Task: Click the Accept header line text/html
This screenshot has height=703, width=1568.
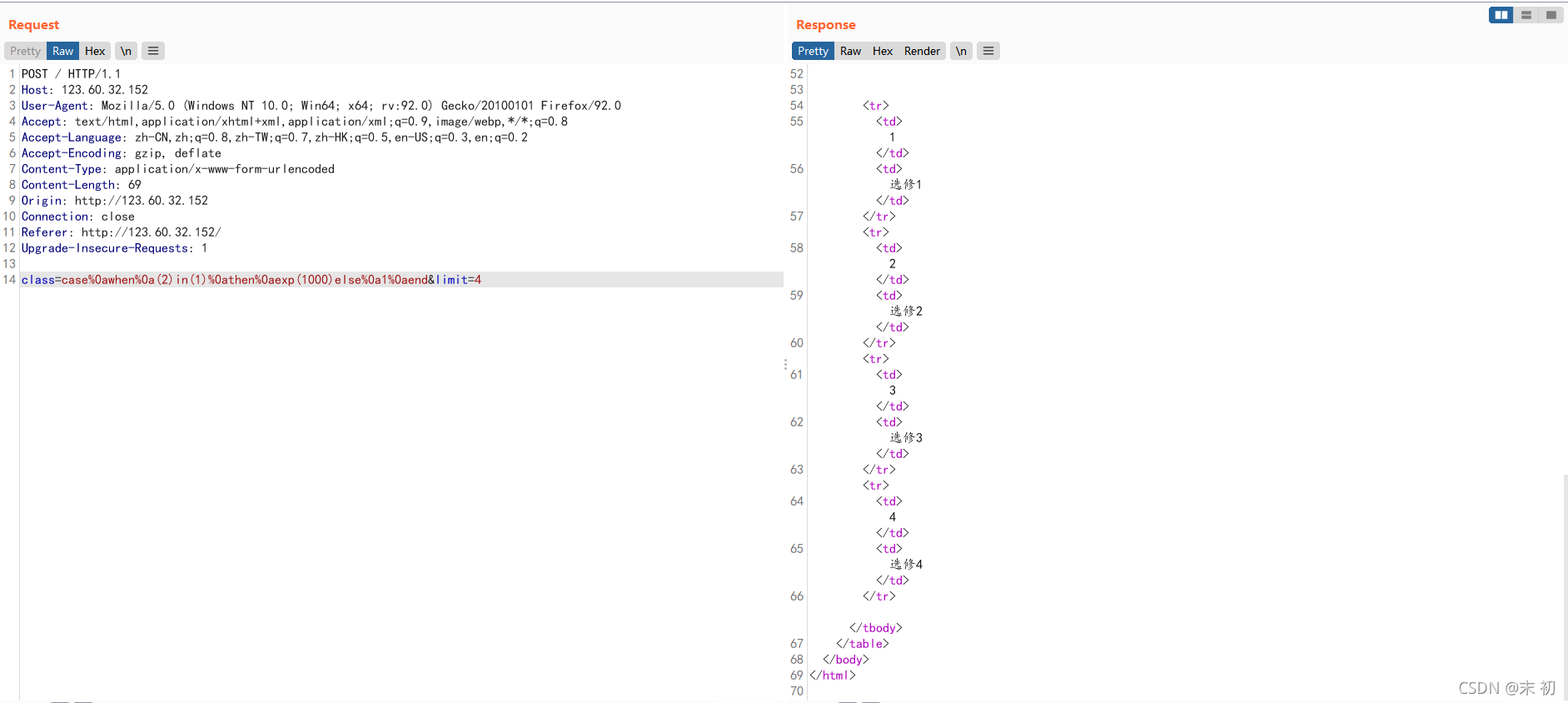Action: point(295,122)
